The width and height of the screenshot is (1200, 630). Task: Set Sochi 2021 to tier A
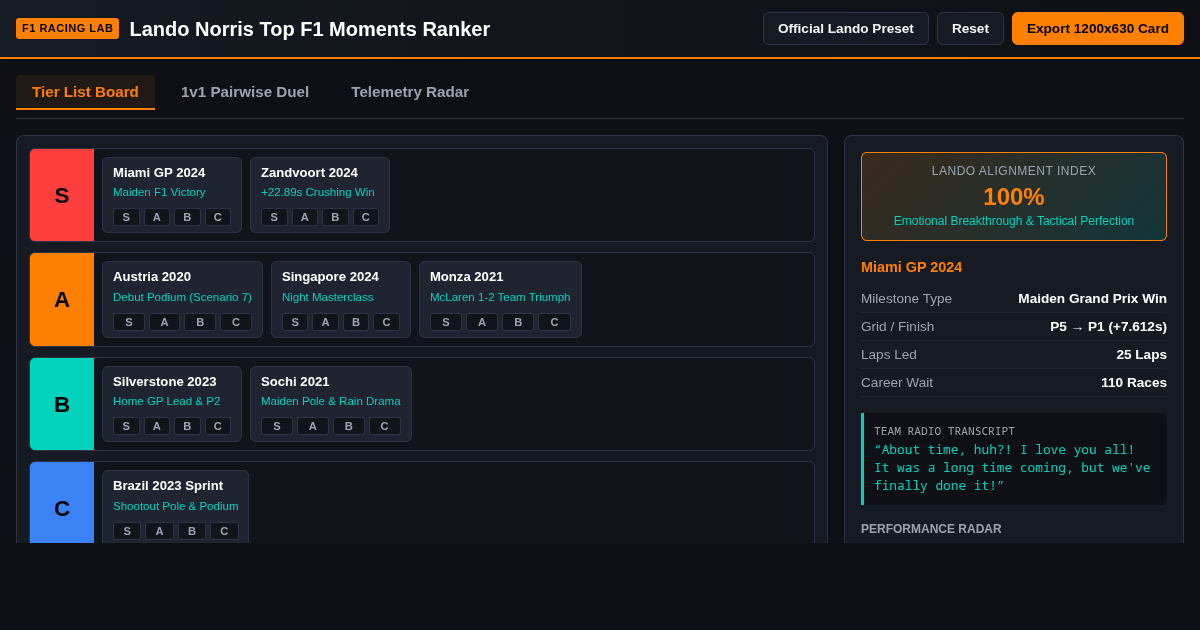click(x=313, y=426)
